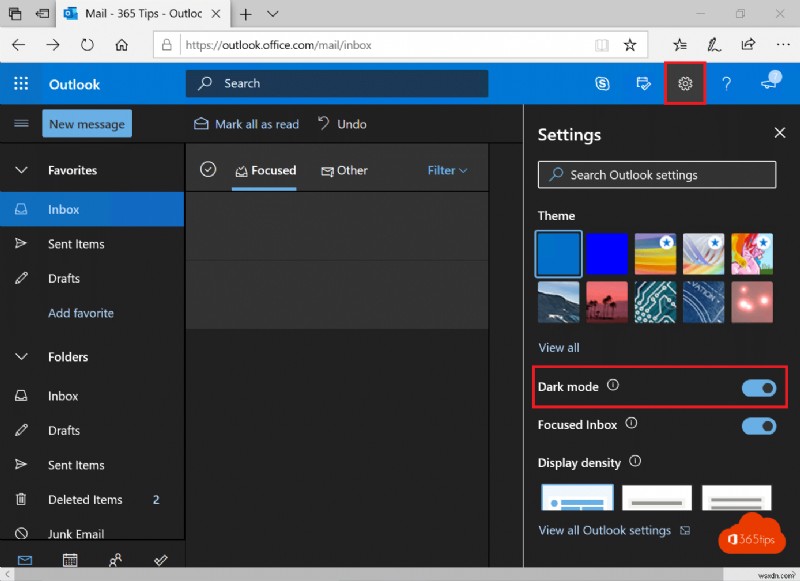Image resolution: width=800 pixels, height=581 pixels.
Task: Click the browser Forward arrow
Action: click(x=53, y=45)
